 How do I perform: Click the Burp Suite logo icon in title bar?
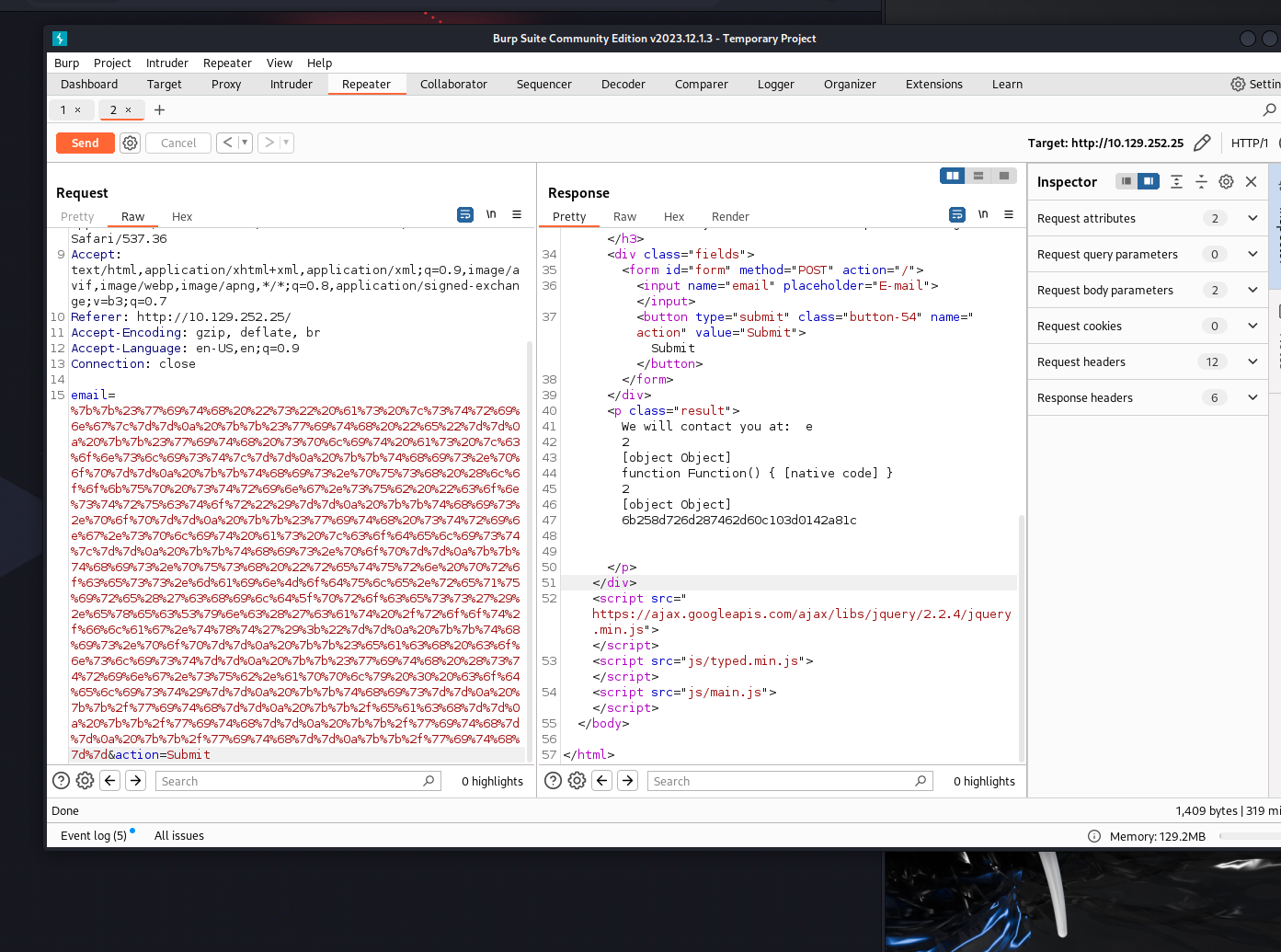click(60, 39)
